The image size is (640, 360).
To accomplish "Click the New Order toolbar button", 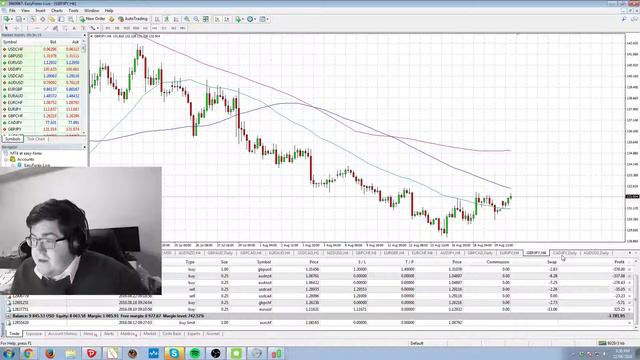I will point(92,19).
